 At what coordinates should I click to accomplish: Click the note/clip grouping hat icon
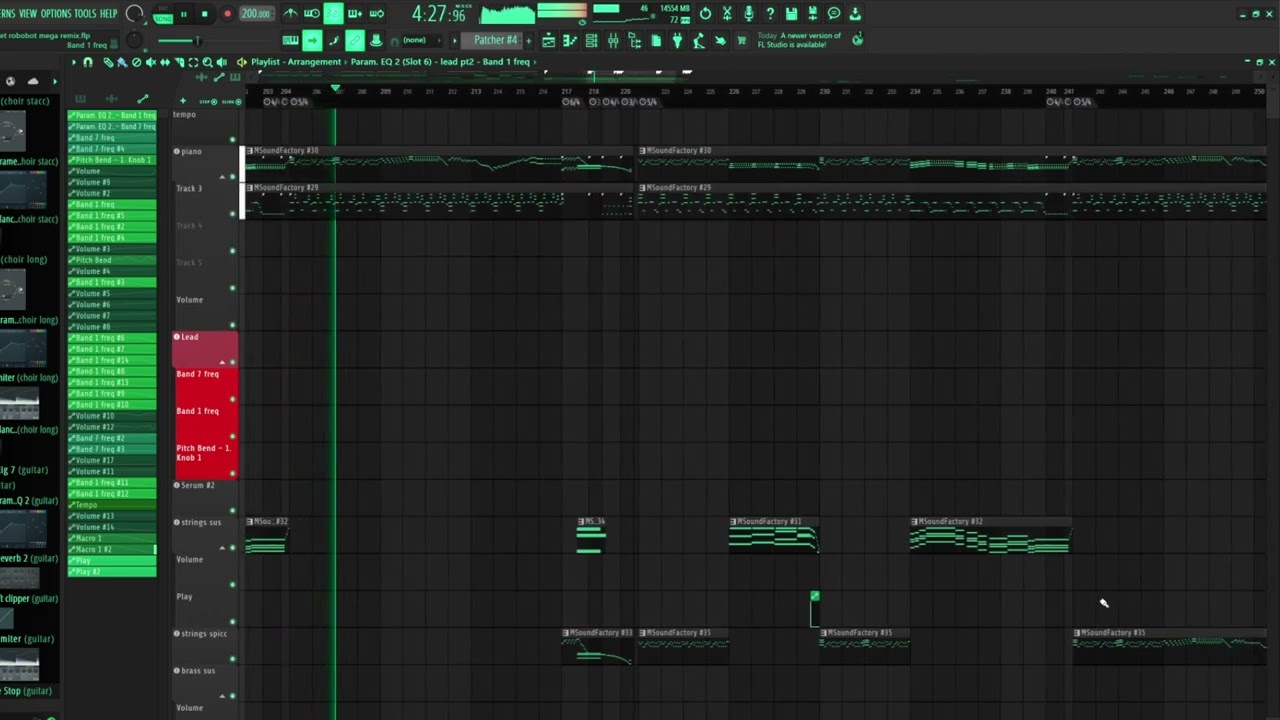[x=376, y=40]
